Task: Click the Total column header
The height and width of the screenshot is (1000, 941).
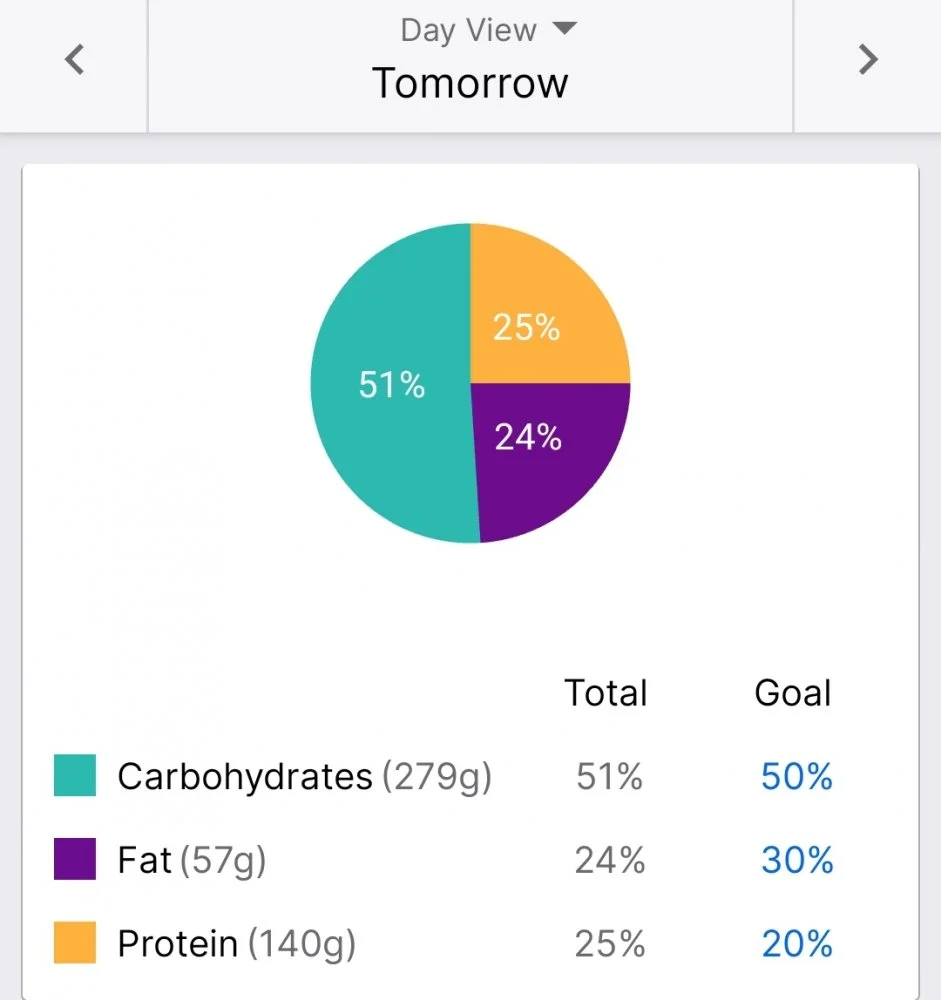Action: [606, 693]
